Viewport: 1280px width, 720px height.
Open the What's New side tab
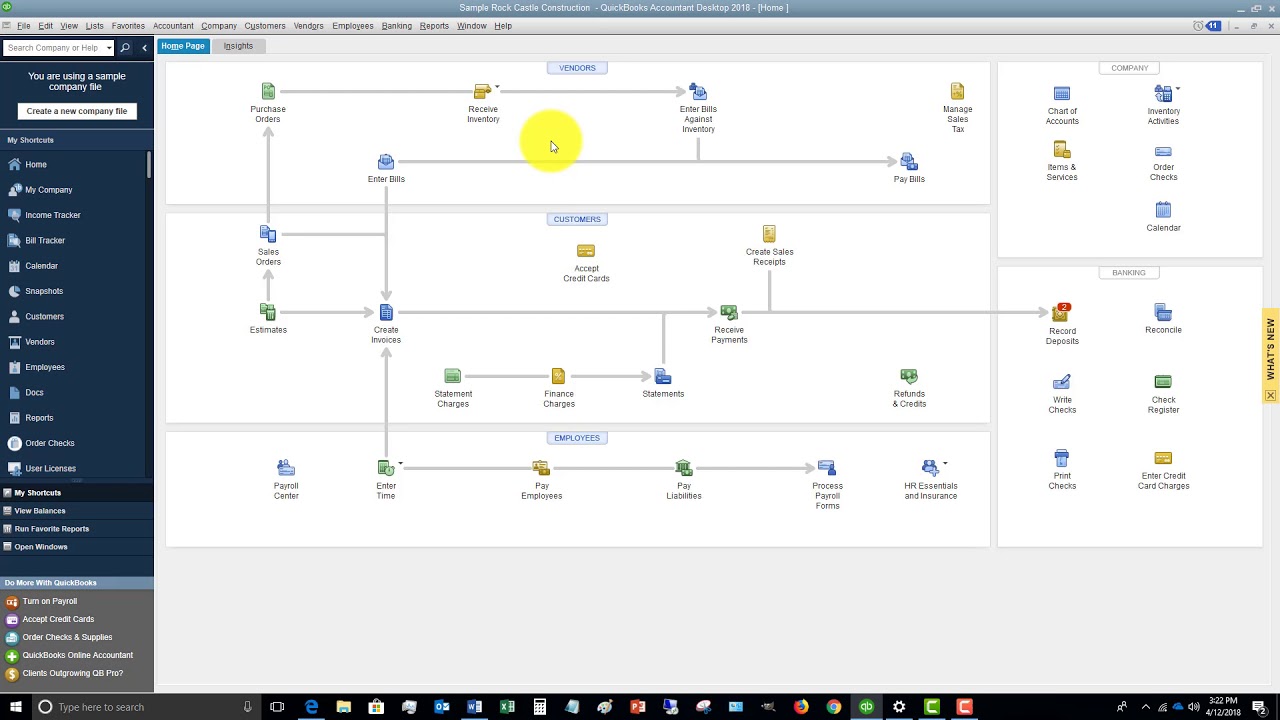1271,355
